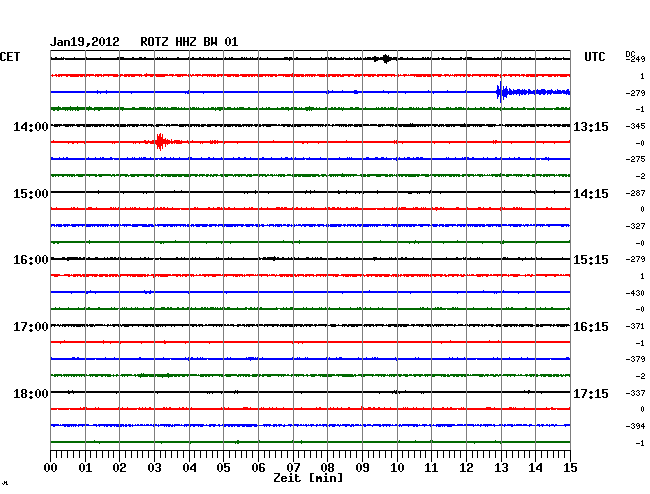This screenshot has height=494, width=650.
Task: Click DC offset value -379
Action: point(635,359)
